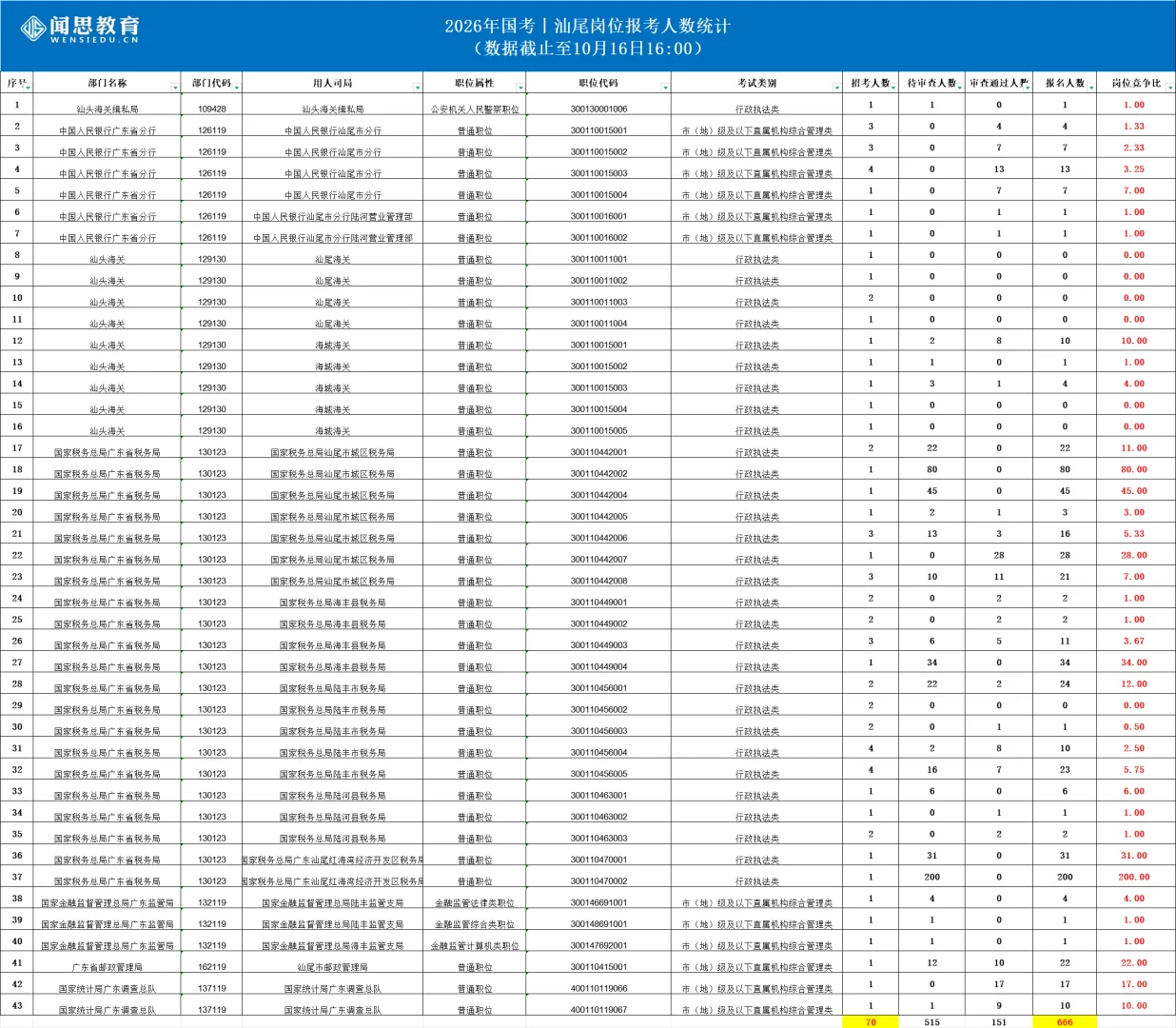The height and width of the screenshot is (1028, 1176).
Task: Open the 考试类别 column filter dropdown
Action: 835,88
